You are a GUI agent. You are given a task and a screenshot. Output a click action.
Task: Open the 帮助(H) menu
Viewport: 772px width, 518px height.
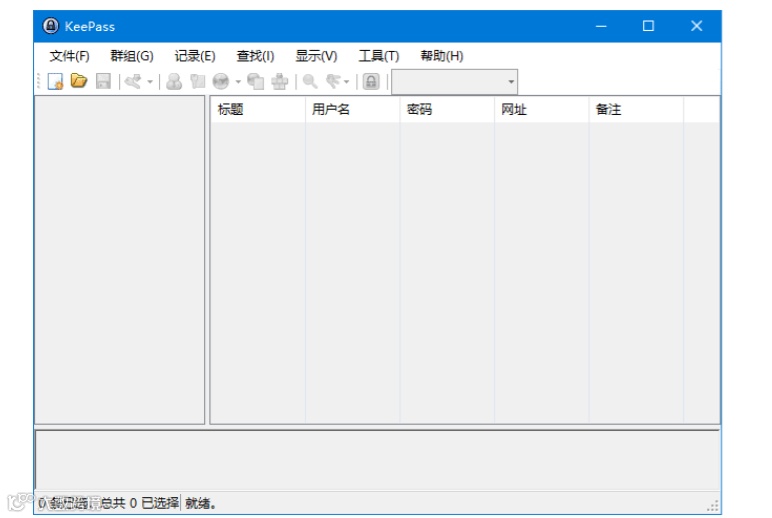442,56
